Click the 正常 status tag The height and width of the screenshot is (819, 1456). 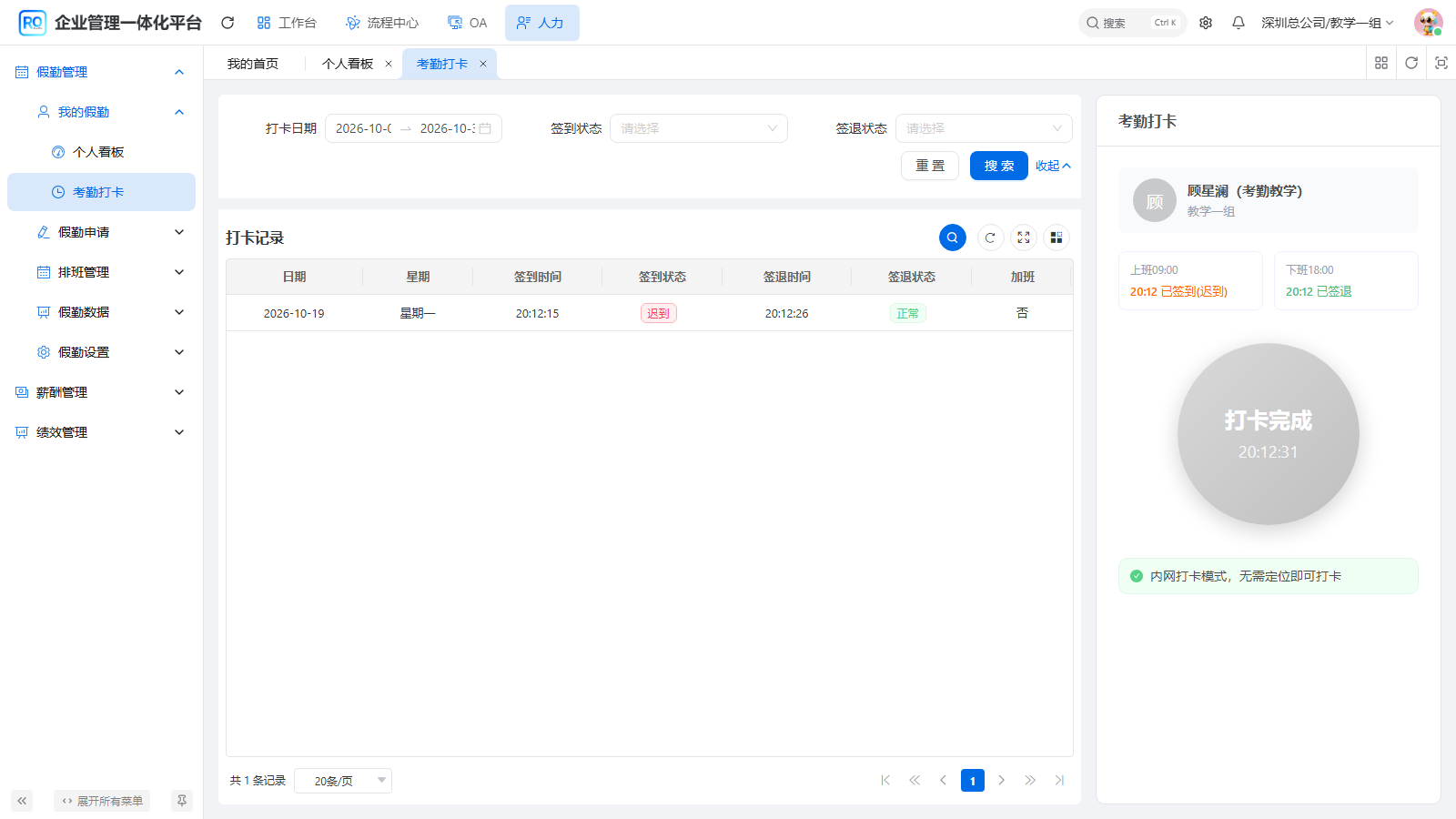click(907, 313)
